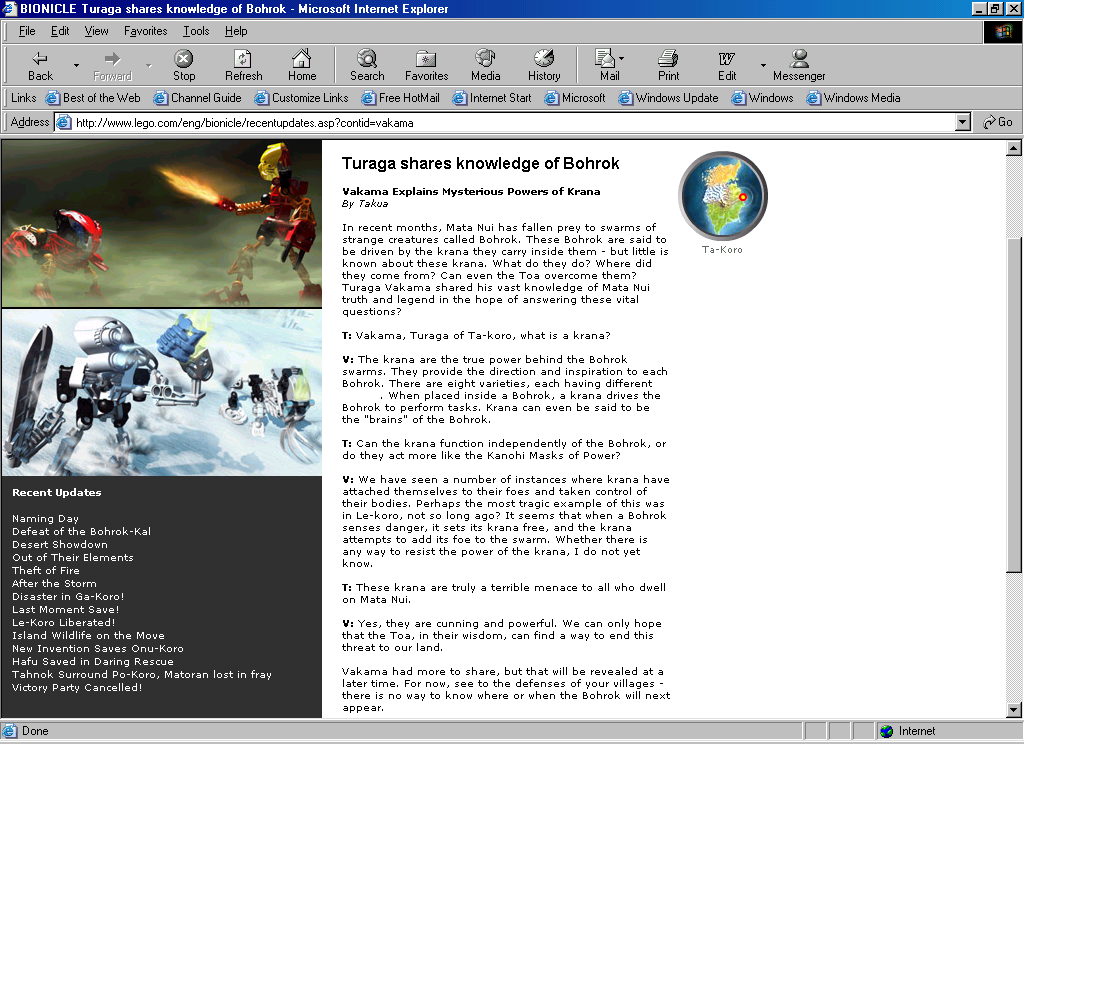Open the Naming Day update
This screenshot has width=1100, height=1000.
(45, 519)
